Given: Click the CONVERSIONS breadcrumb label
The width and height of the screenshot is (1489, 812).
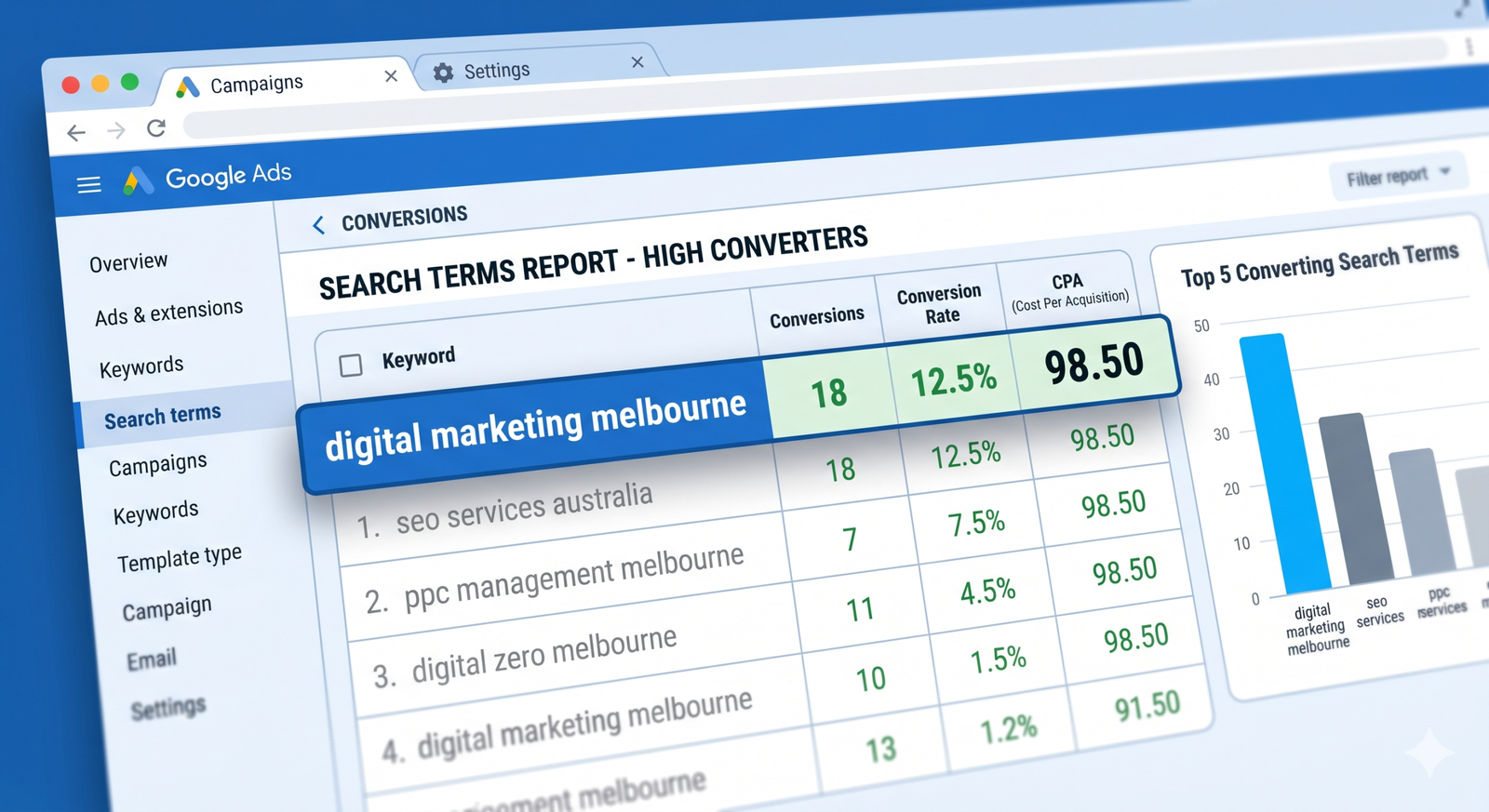Looking at the screenshot, I should [x=404, y=219].
